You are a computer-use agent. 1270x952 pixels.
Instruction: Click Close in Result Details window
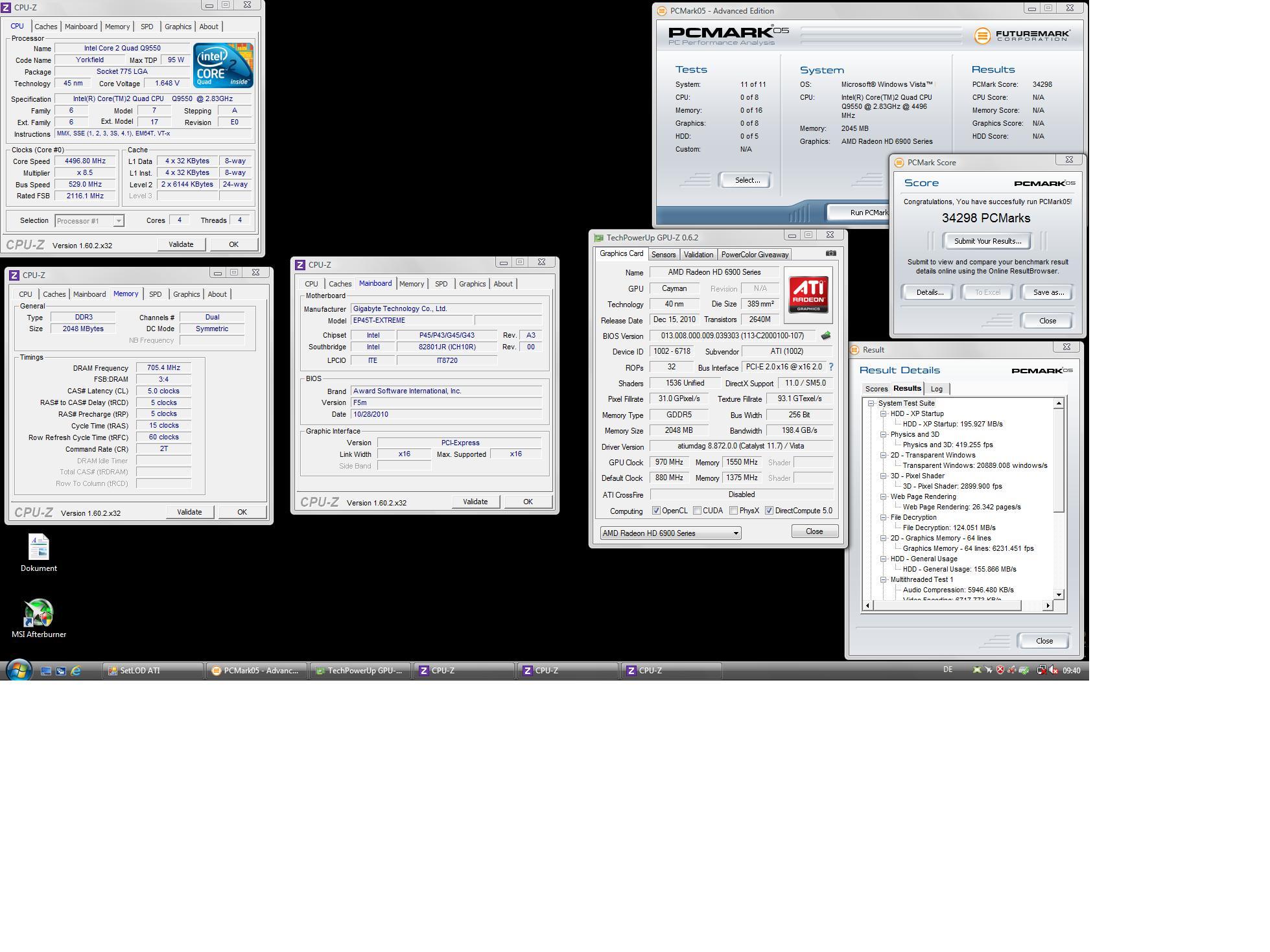(x=1044, y=641)
